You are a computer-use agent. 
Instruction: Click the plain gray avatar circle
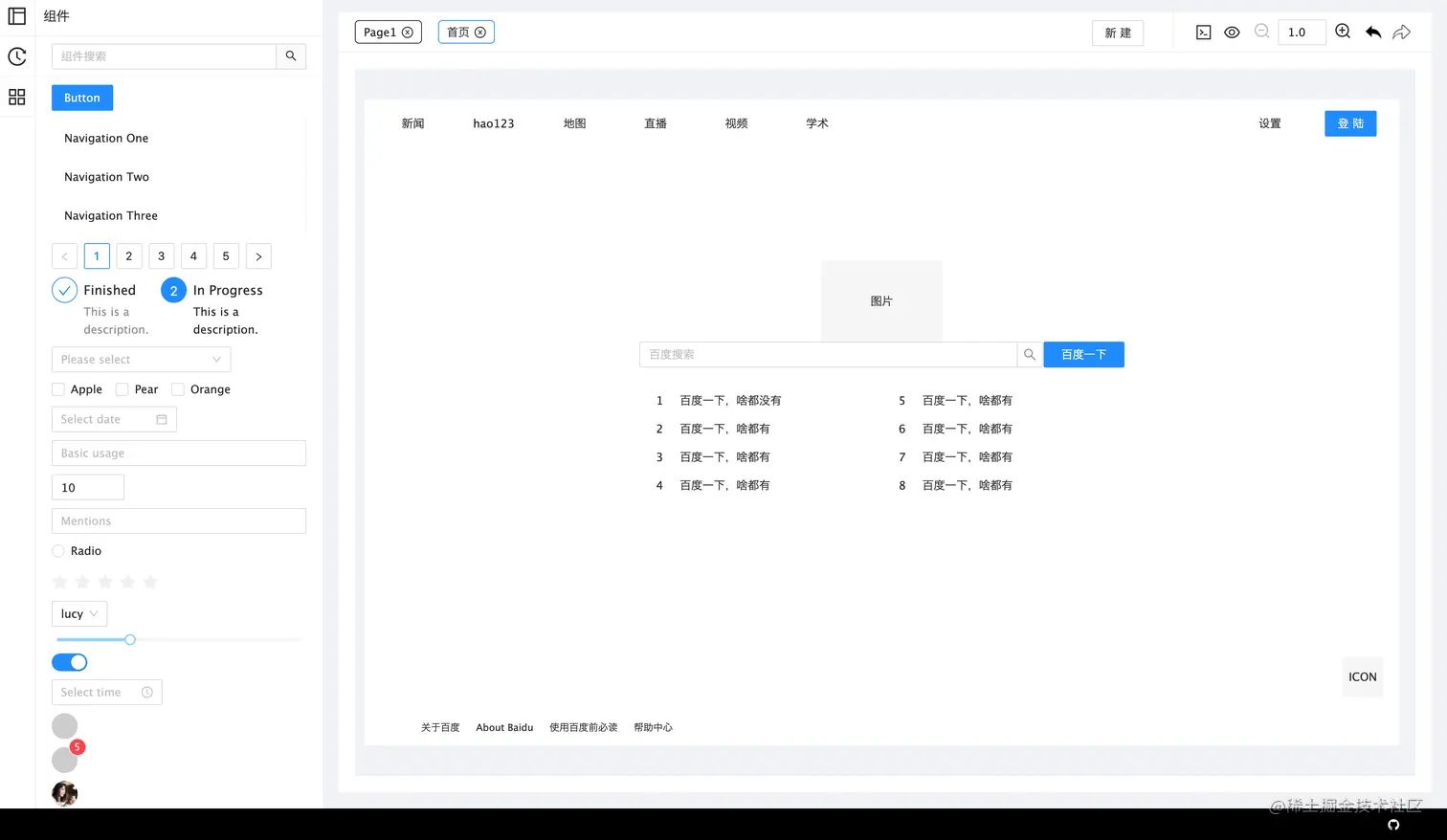64,726
